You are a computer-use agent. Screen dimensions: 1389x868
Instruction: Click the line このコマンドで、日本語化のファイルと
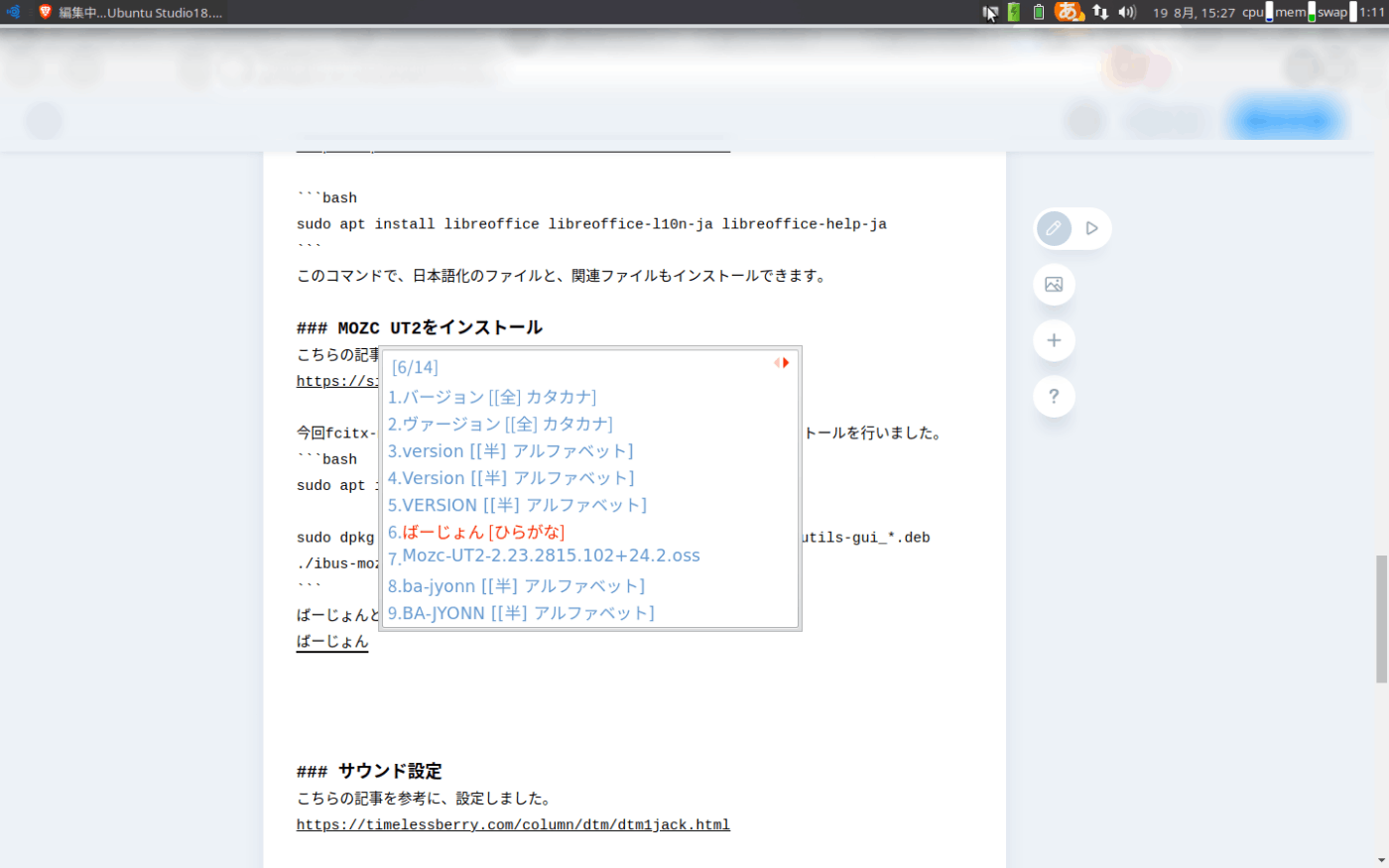coord(562,276)
